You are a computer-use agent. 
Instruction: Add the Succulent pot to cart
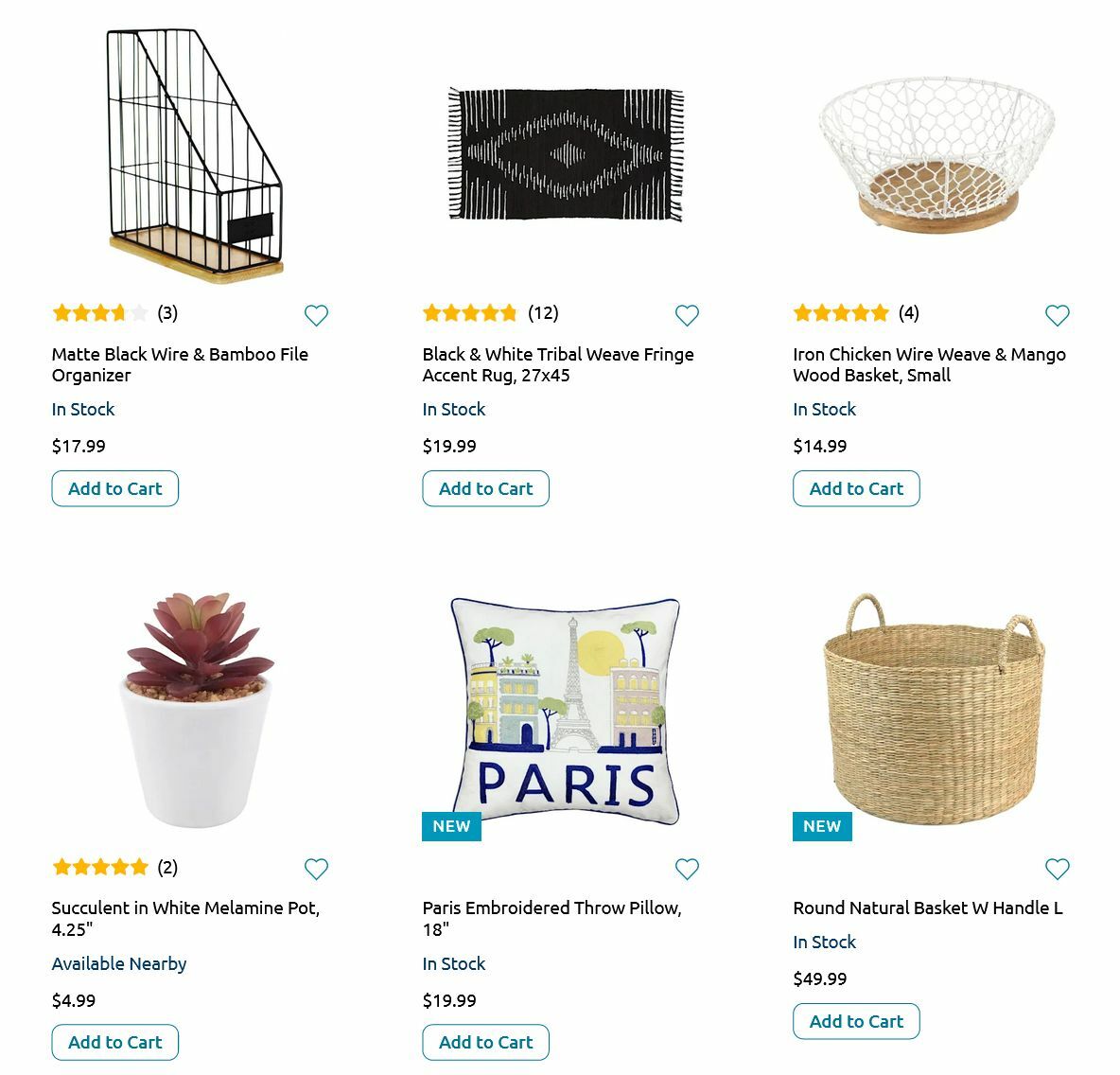[115, 1042]
